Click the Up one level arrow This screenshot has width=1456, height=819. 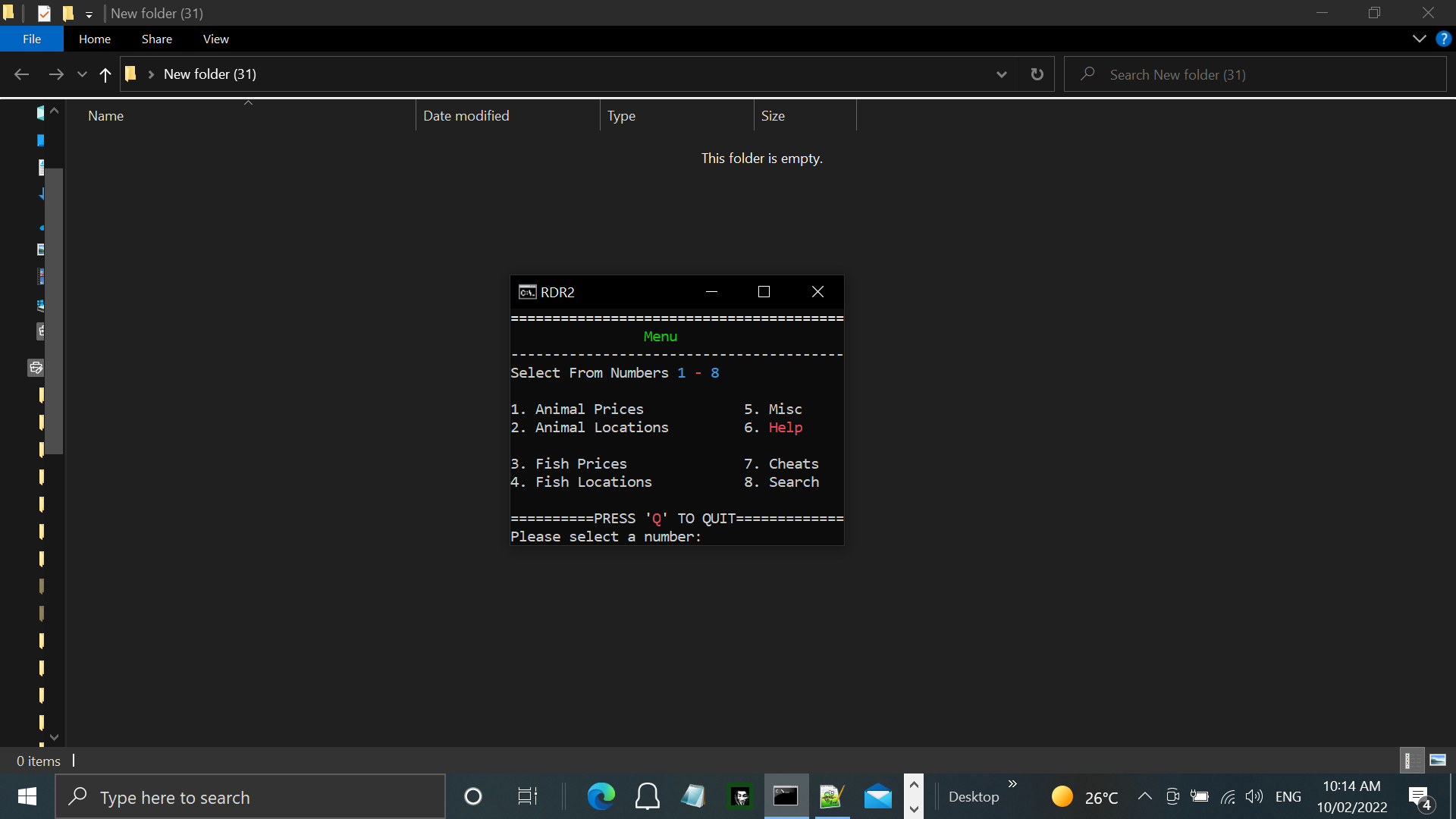coord(105,74)
